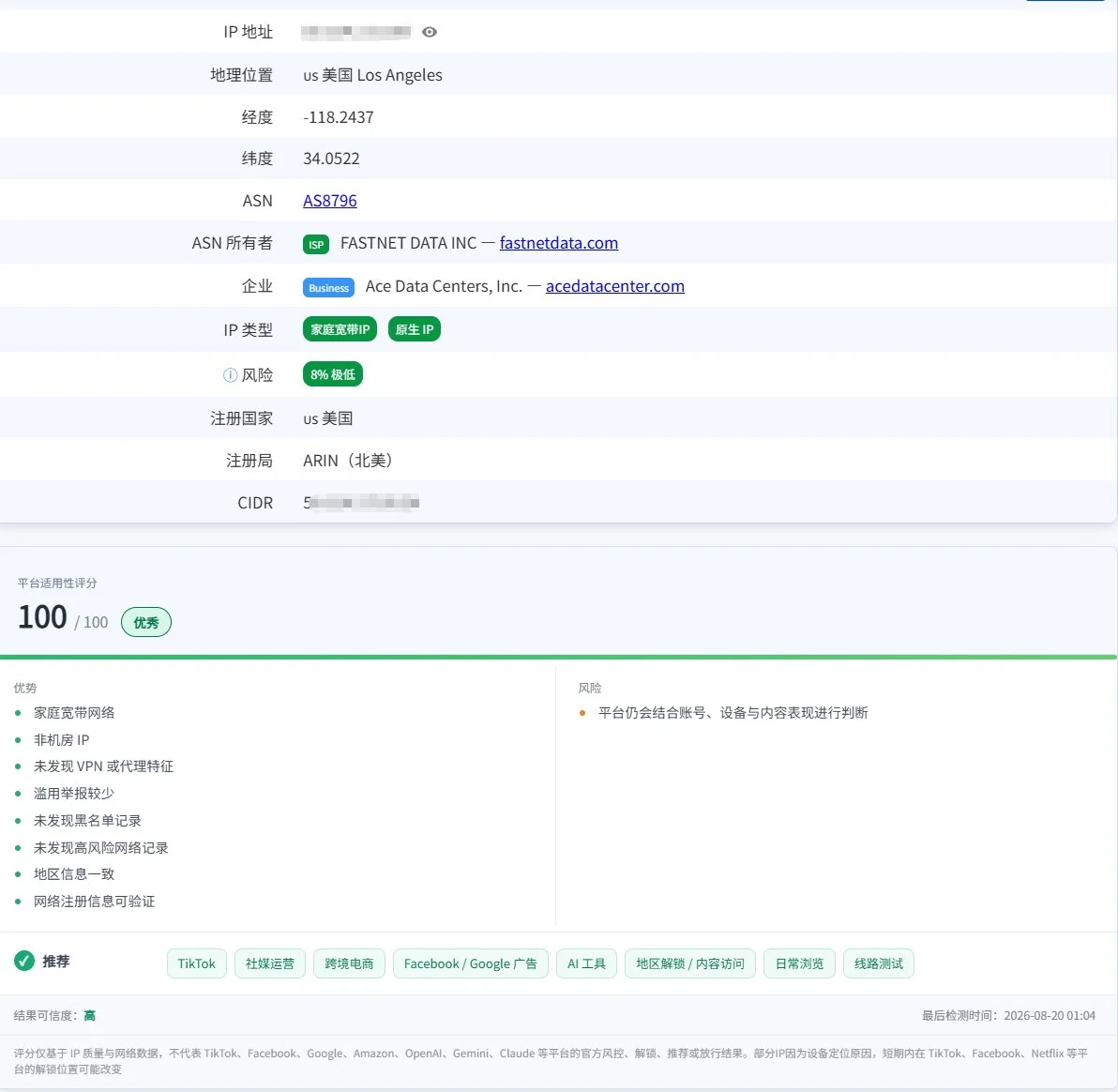
Task: Open the AS8796 ASN link
Action: [329, 201]
